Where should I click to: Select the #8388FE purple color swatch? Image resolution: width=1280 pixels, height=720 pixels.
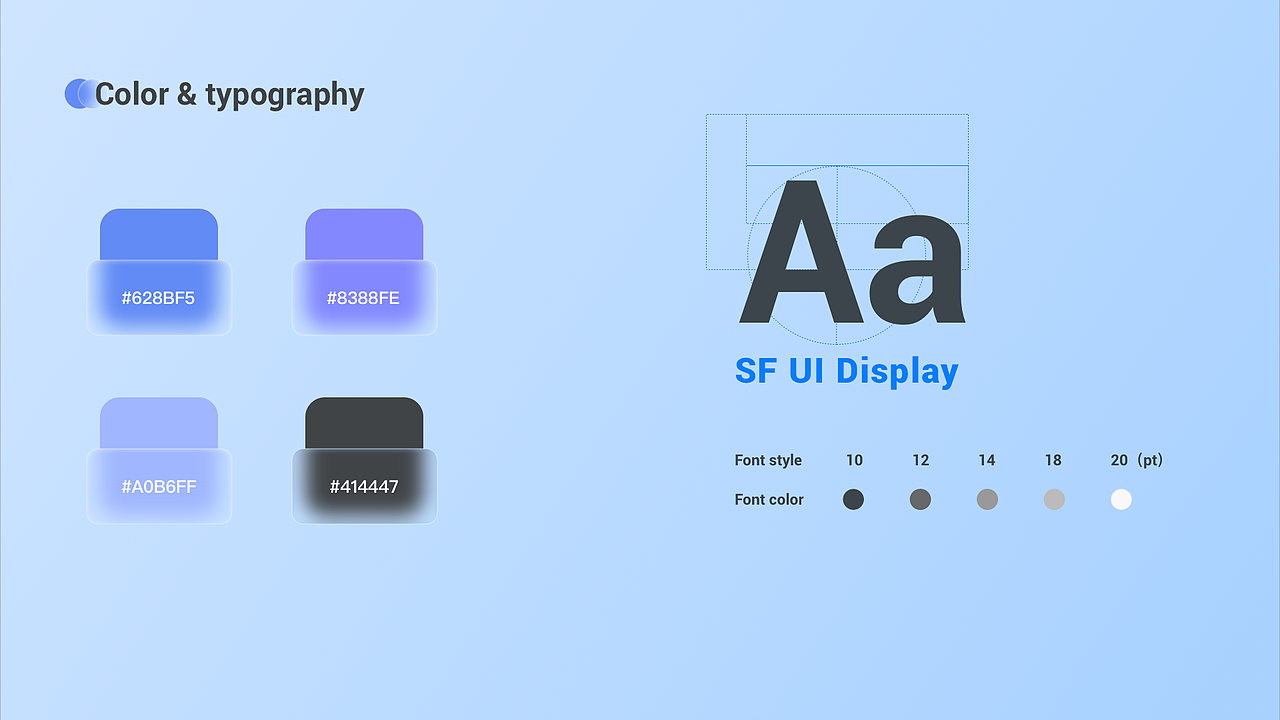[x=364, y=272]
